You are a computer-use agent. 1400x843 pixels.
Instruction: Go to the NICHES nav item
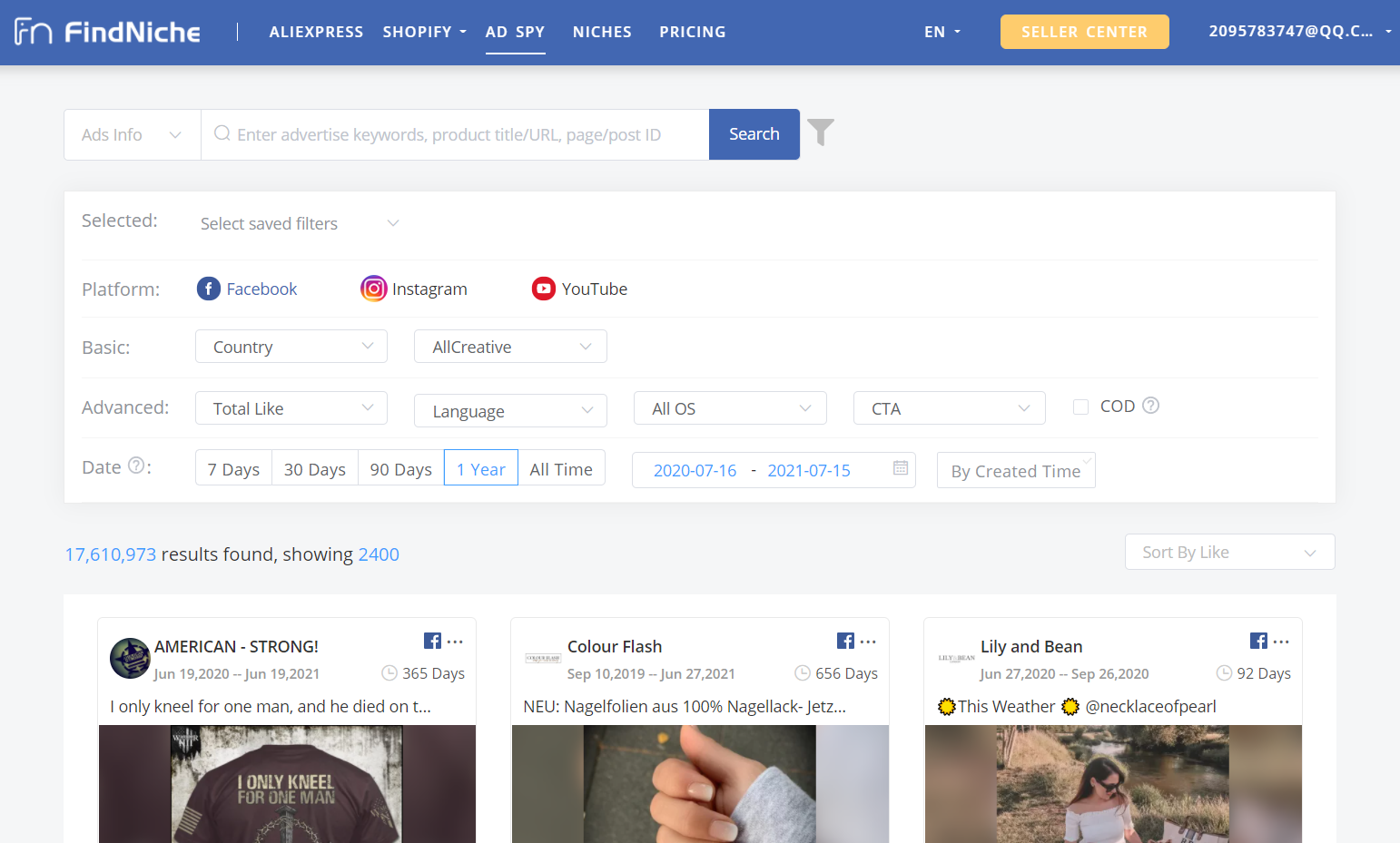click(x=602, y=32)
